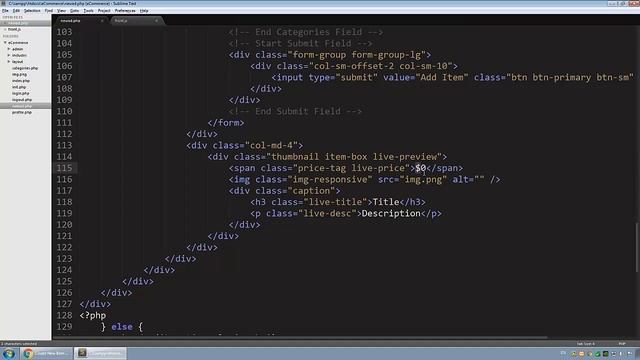This screenshot has height=360, width=640.
Task: Open the Preferences menu
Action: click(x=125, y=11)
